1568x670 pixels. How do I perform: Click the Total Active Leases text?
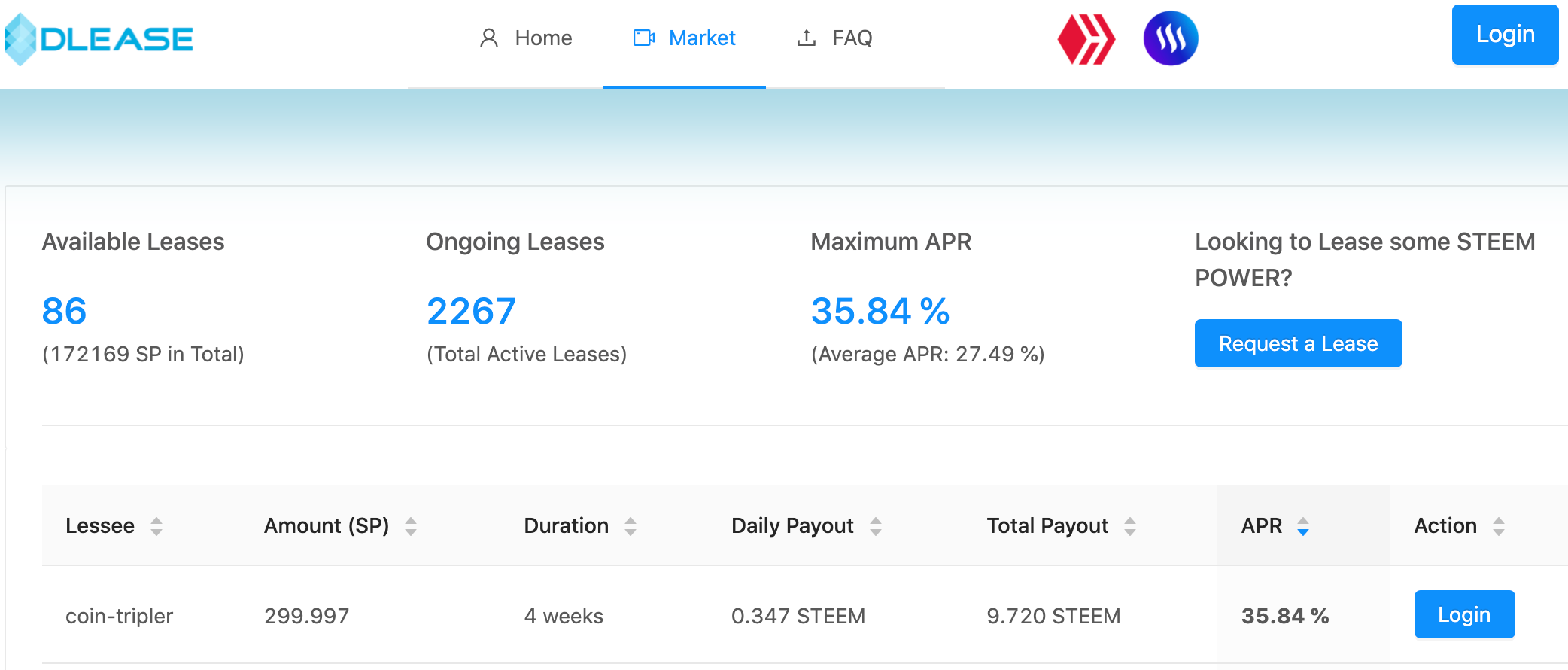click(527, 354)
